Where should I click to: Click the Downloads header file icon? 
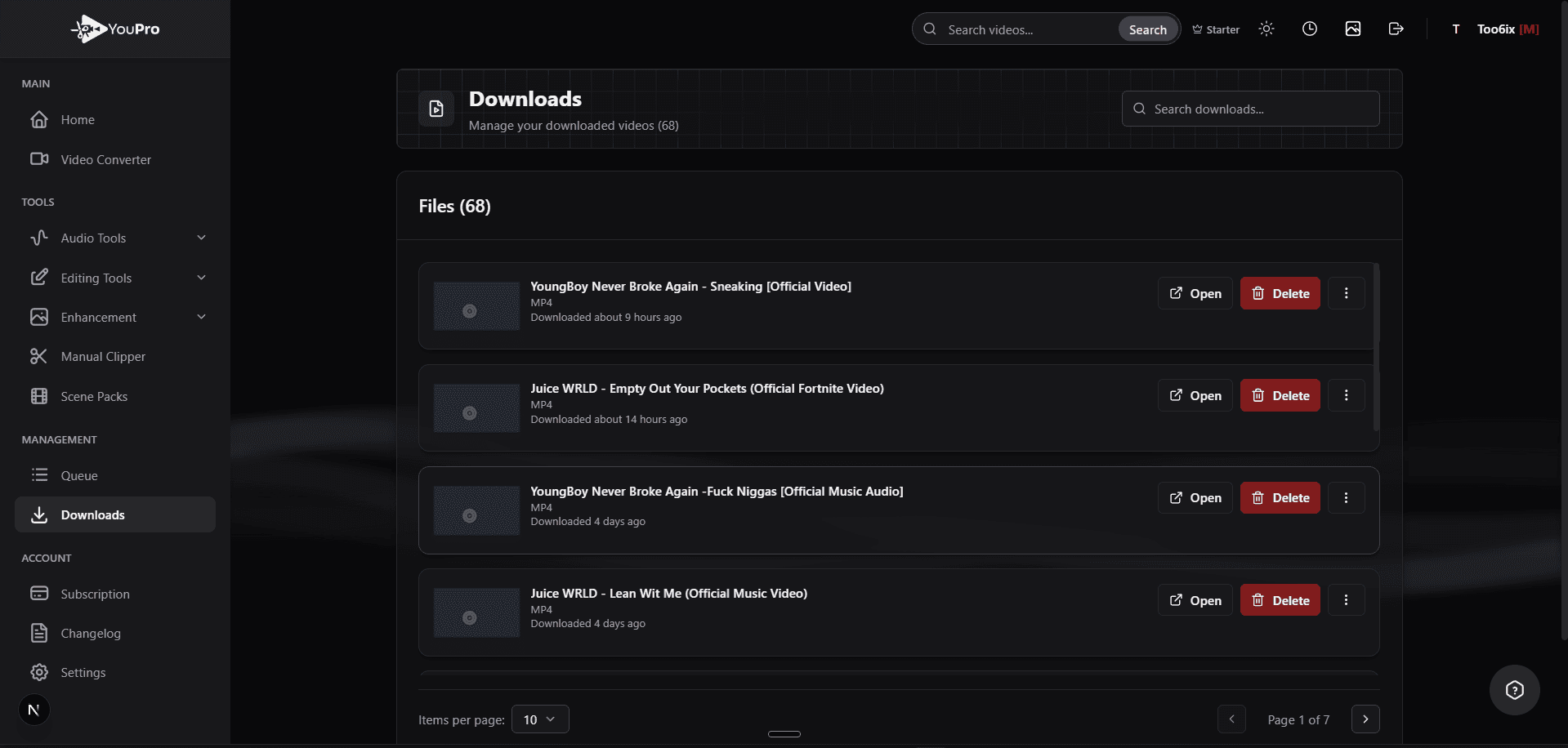tap(436, 109)
